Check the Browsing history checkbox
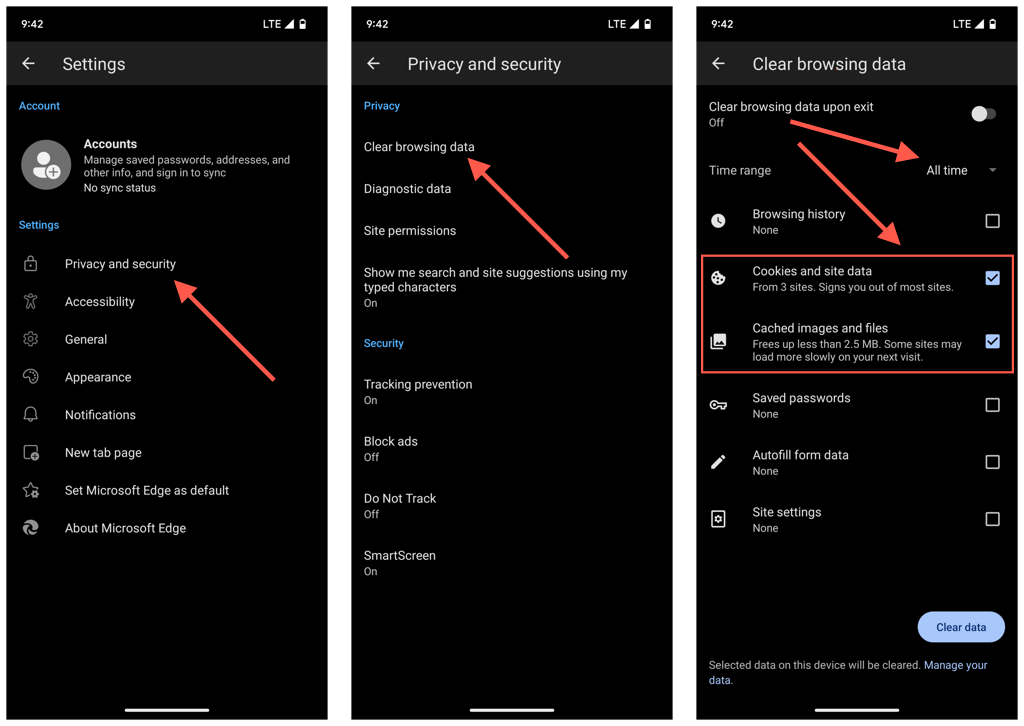This screenshot has height=726, width=1024. pos(992,221)
